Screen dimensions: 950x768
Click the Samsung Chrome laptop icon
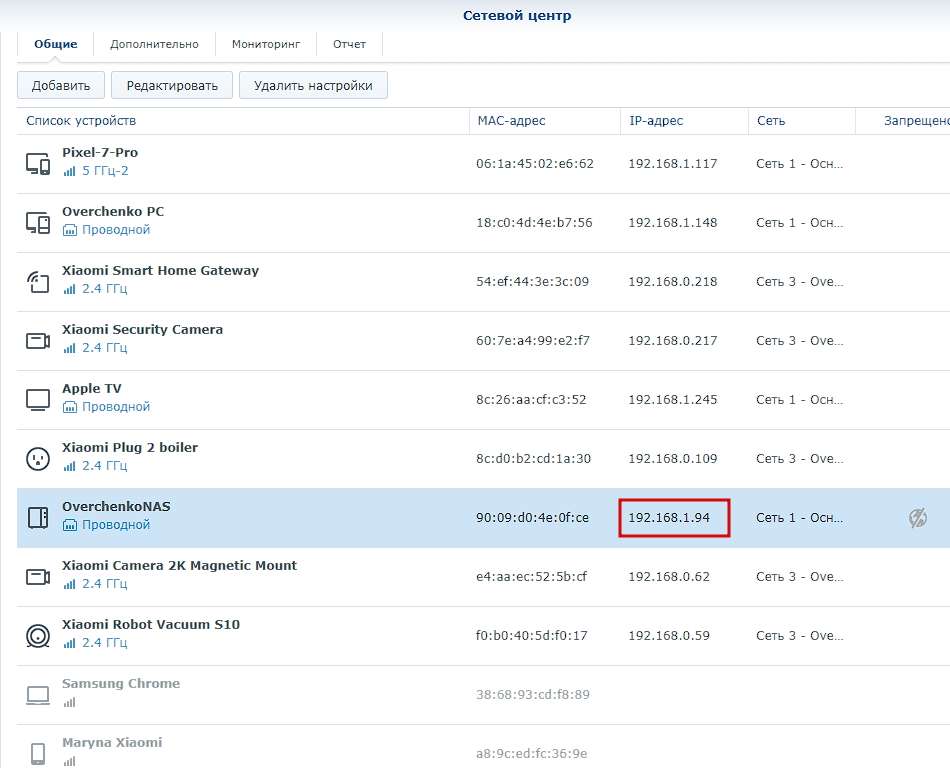tap(38, 695)
